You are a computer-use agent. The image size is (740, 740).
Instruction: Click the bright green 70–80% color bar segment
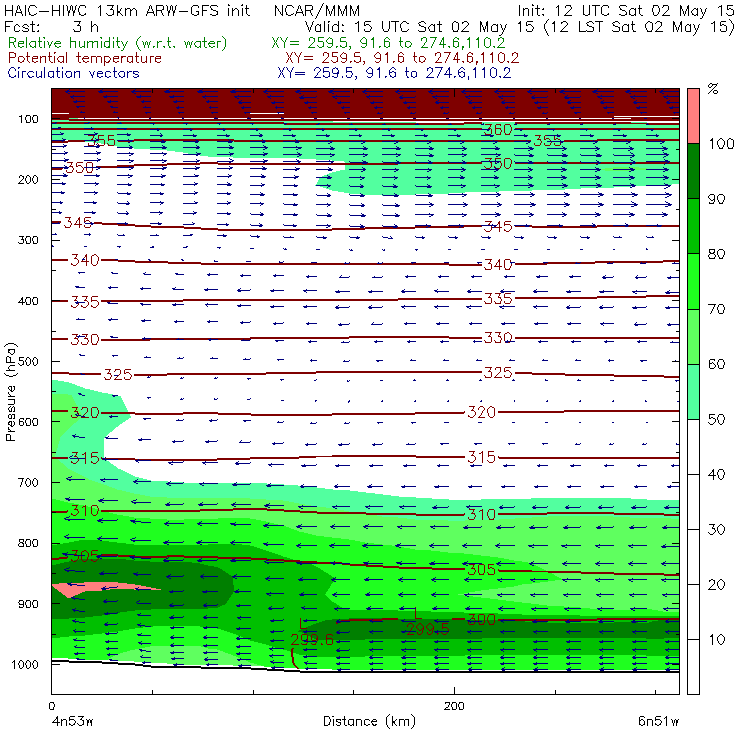pyautogui.click(x=693, y=281)
